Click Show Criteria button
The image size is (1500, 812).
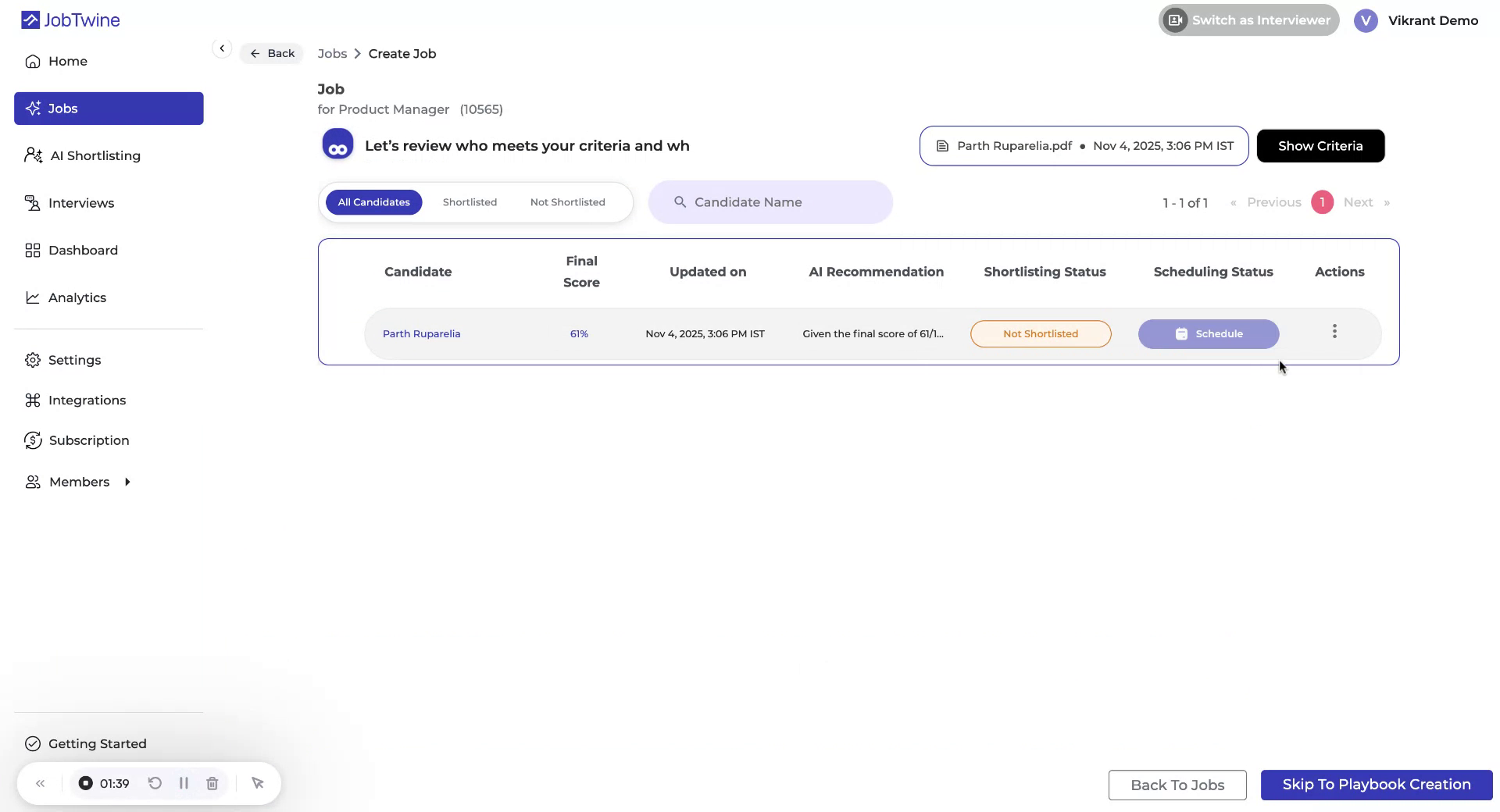(x=1320, y=145)
